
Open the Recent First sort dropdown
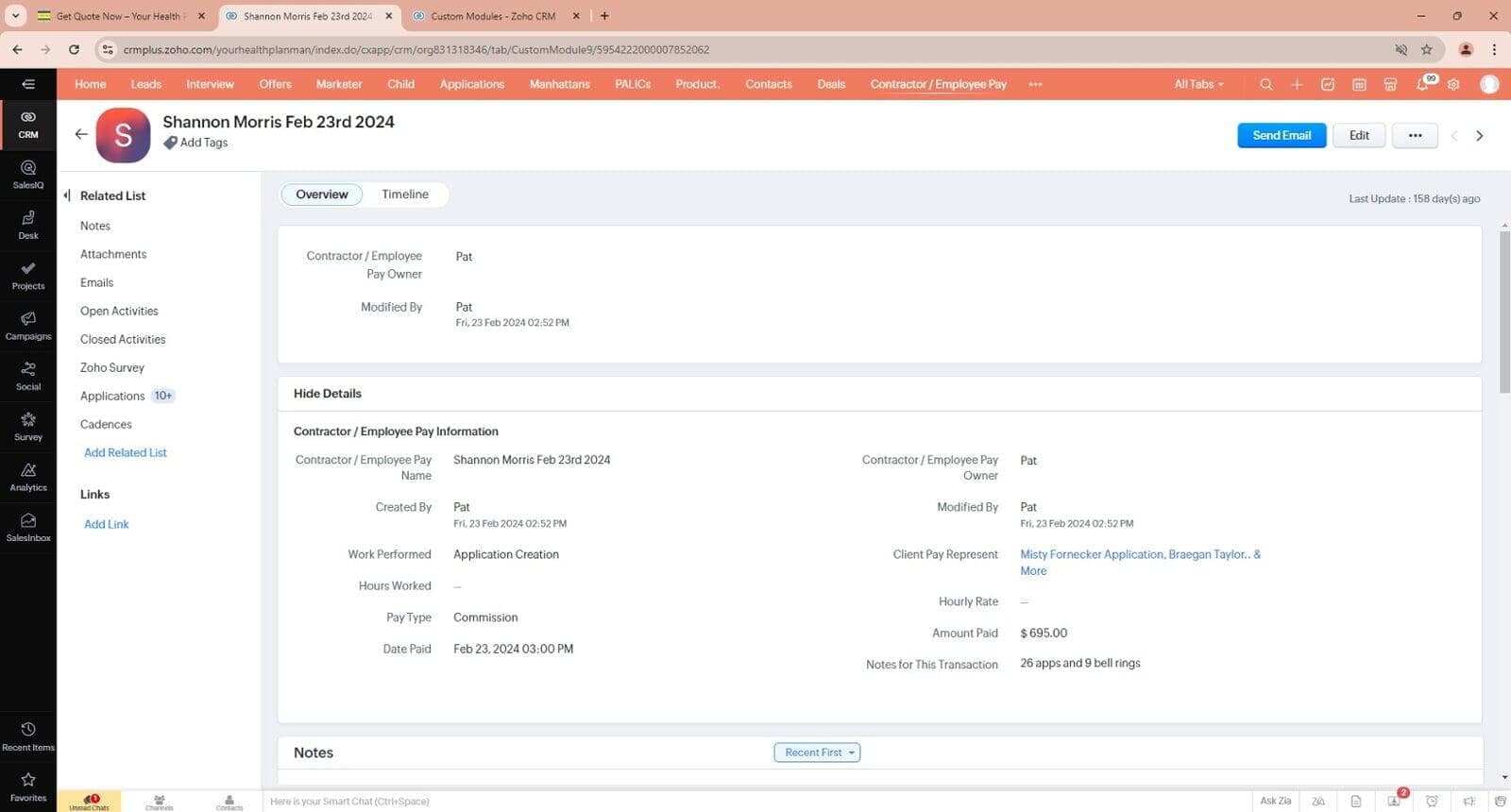[817, 753]
